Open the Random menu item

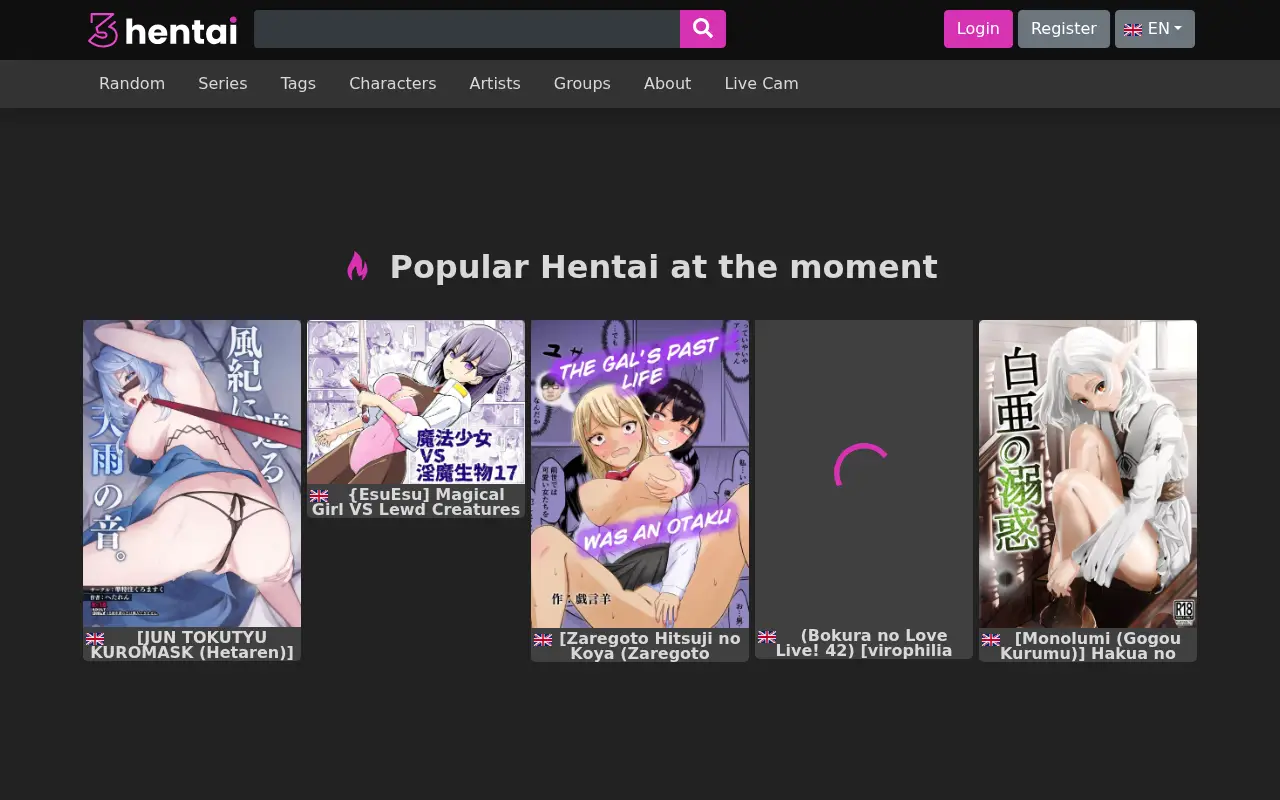pos(132,84)
